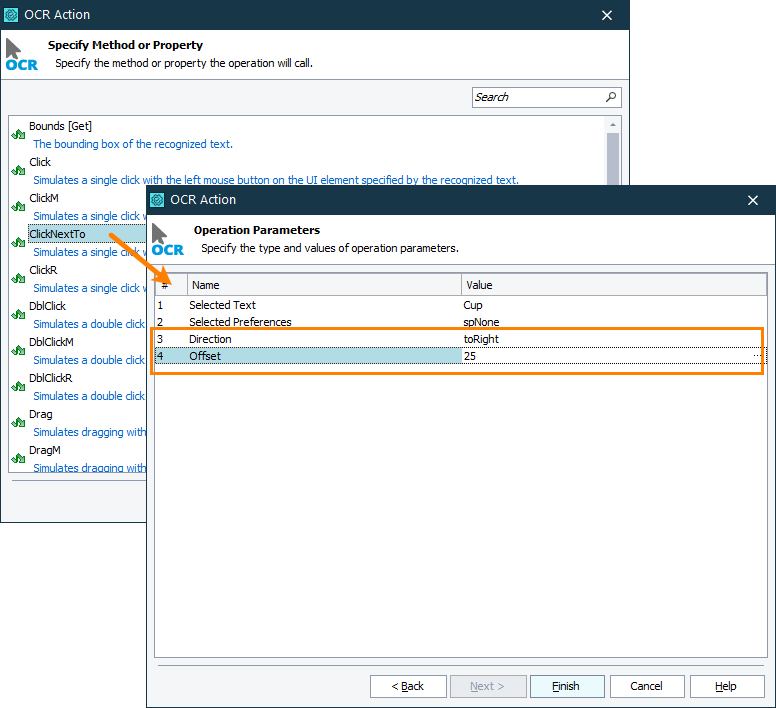The image size is (776, 708).
Task: Click method icon beside DblClickM entry
Action: 18,351
